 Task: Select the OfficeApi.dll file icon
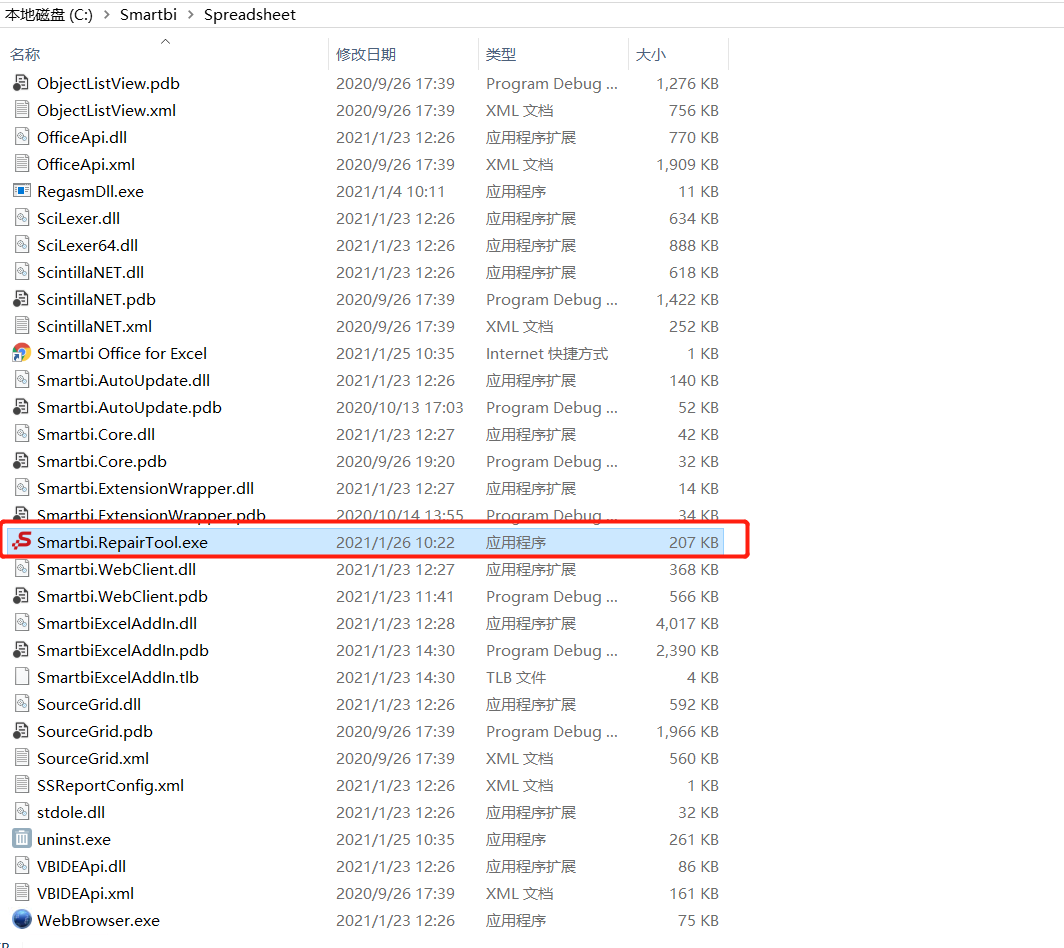(22, 137)
